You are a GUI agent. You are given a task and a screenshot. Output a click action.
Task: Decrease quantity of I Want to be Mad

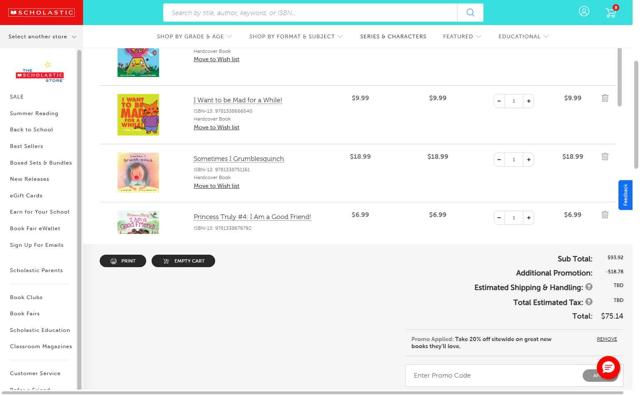click(499, 101)
